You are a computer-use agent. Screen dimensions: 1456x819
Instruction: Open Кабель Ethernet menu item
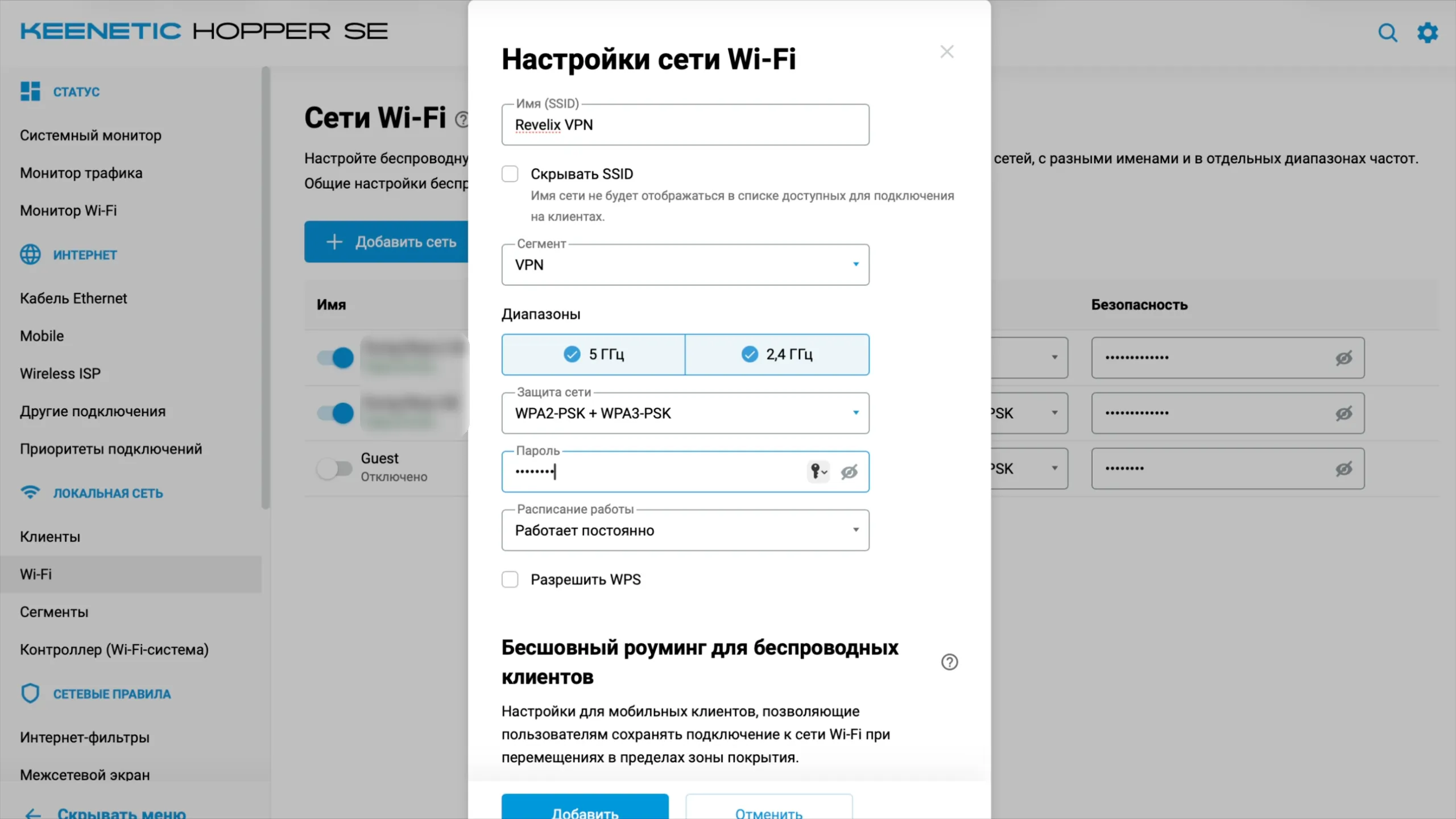(73, 298)
